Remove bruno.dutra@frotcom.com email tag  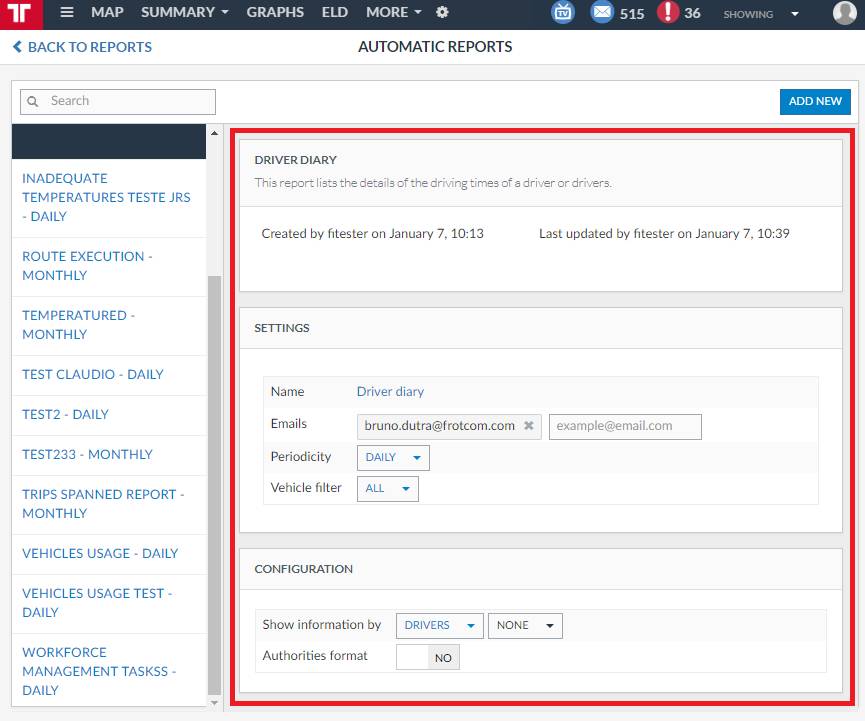click(x=529, y=426)
